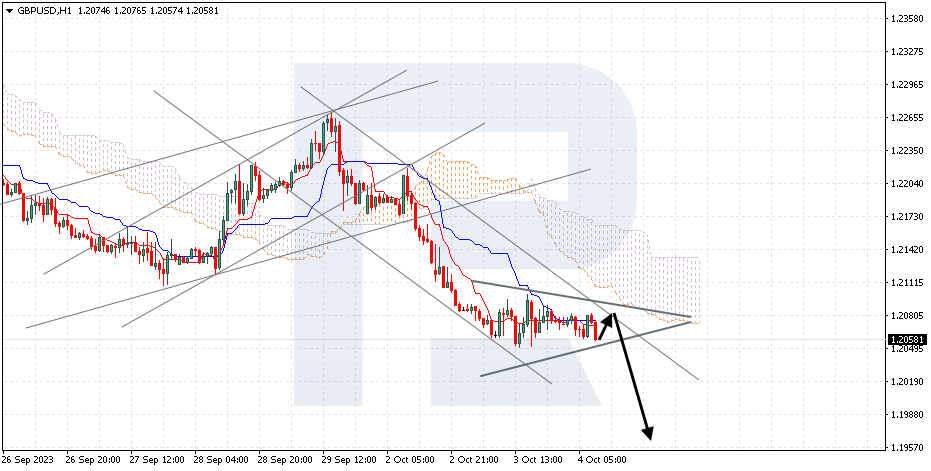This screenshot has height=471, width=931.
Task: Select the 26 Sep 2023 date label
Action: (29, 461)
